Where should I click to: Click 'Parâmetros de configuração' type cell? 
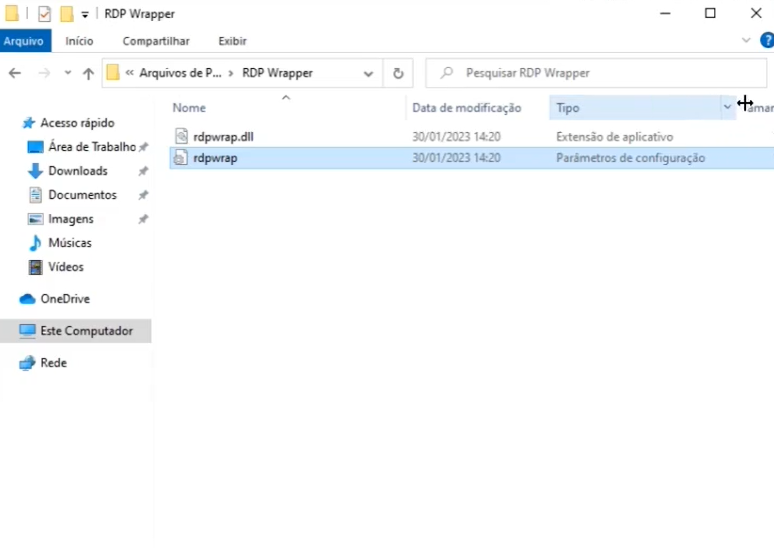pos(630,158)
